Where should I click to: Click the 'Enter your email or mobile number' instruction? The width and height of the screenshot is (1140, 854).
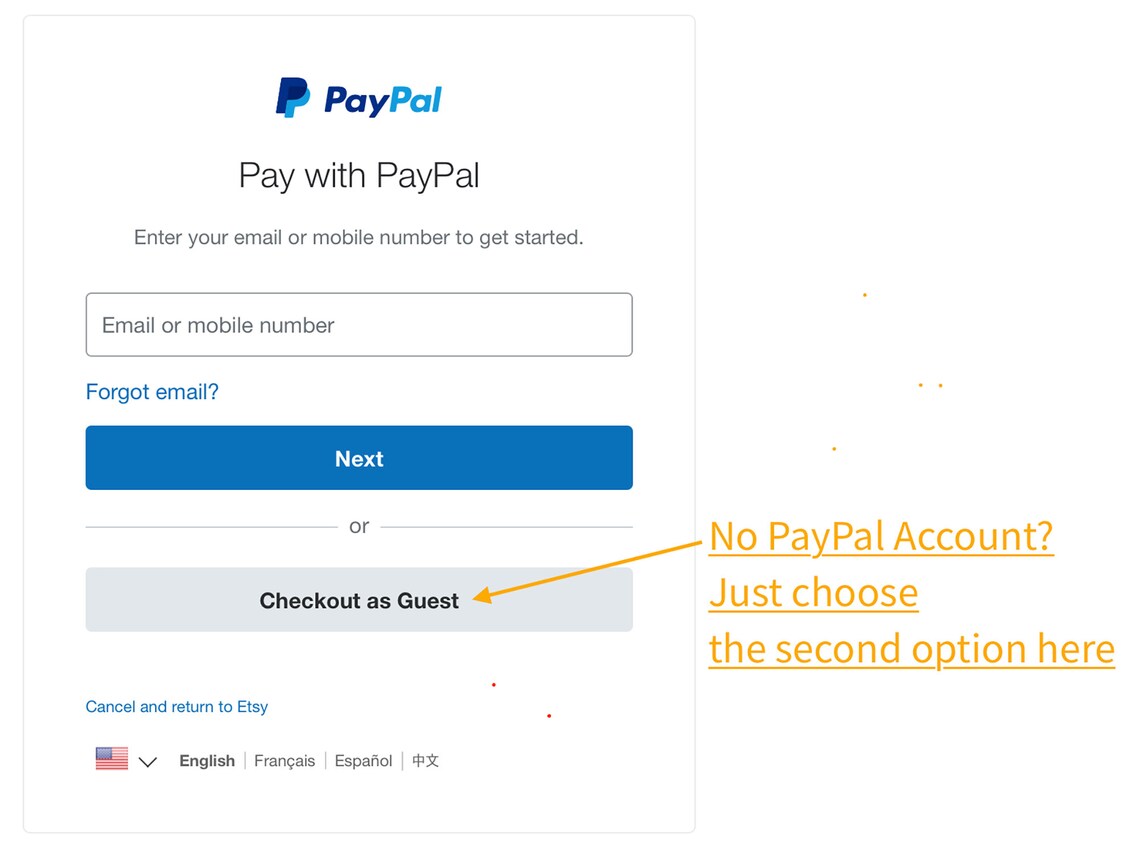point(359,238)
